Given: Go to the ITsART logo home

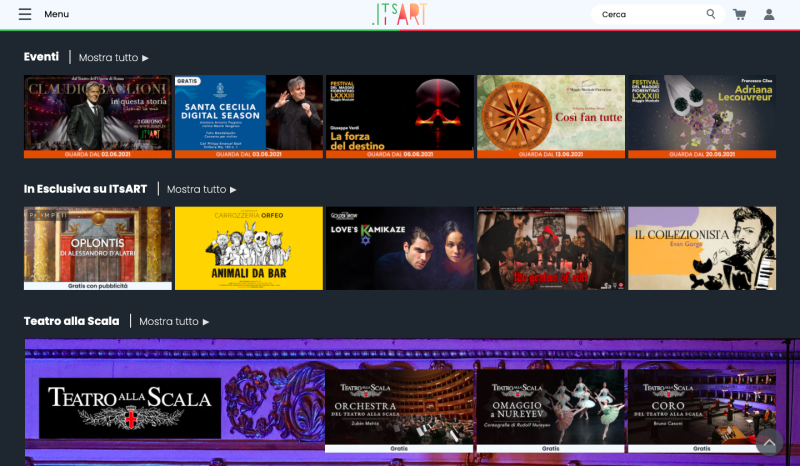Looking at the screenshot, I should (400, 14).
